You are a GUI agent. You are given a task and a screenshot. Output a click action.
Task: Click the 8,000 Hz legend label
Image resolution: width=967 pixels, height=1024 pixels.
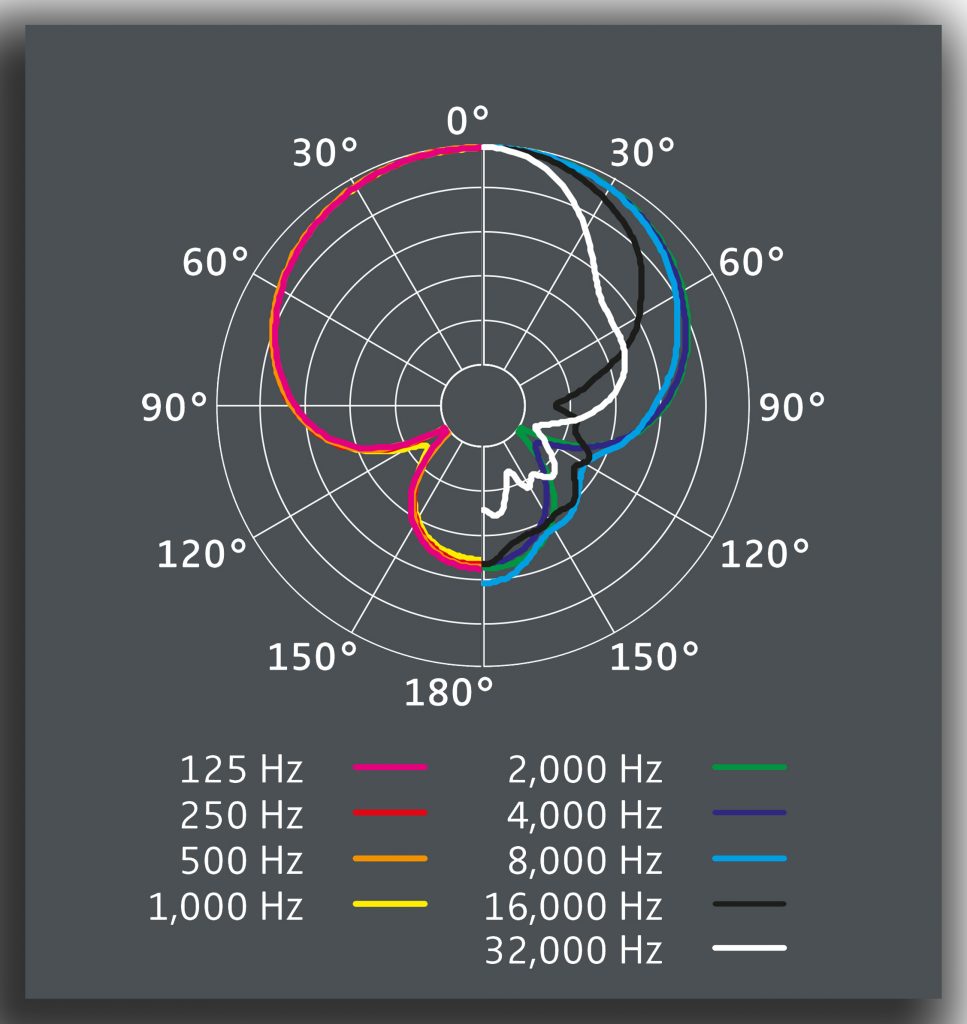click(584, 860)
